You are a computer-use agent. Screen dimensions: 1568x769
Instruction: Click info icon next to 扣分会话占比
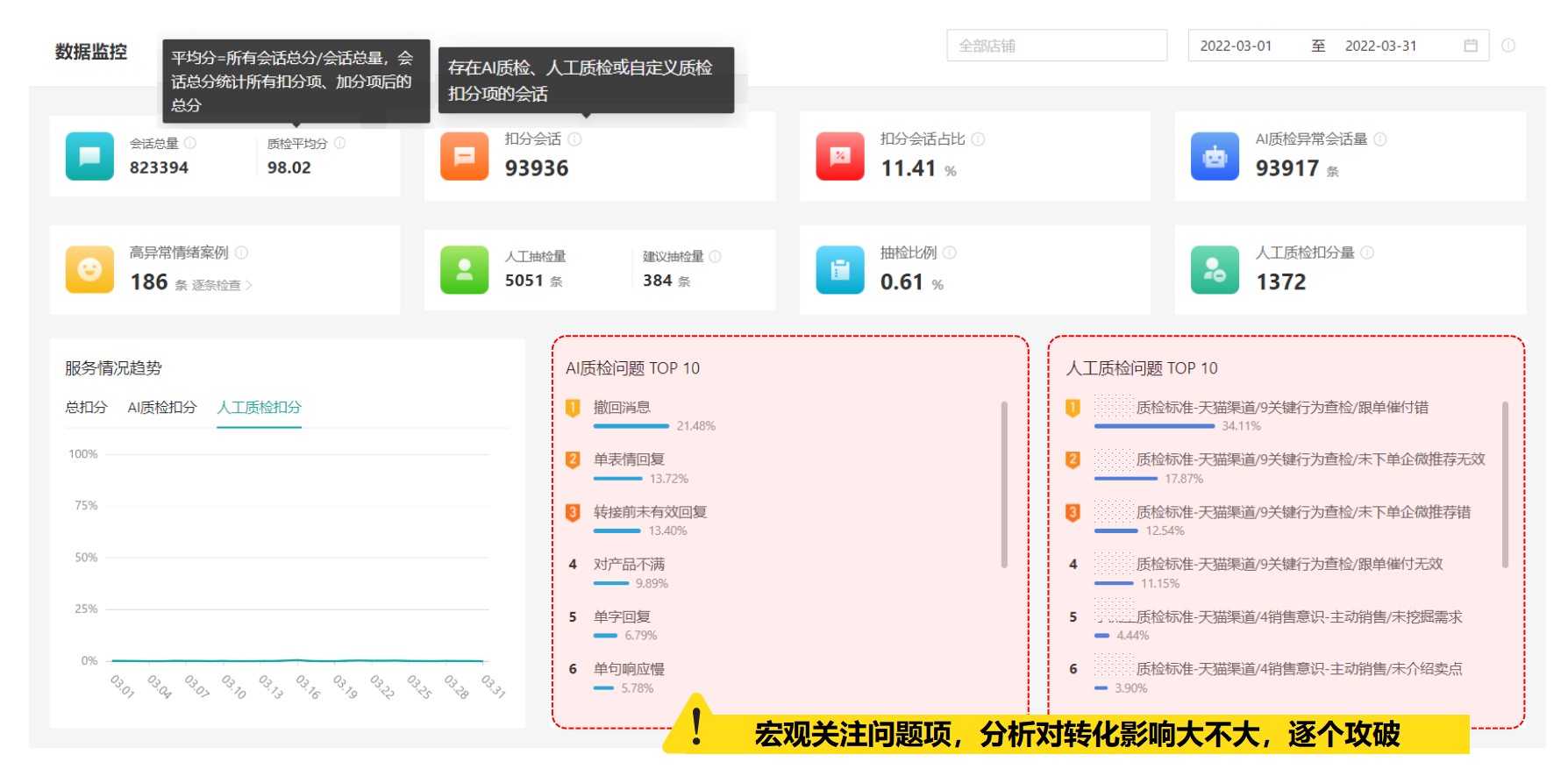tap(978, 139)
